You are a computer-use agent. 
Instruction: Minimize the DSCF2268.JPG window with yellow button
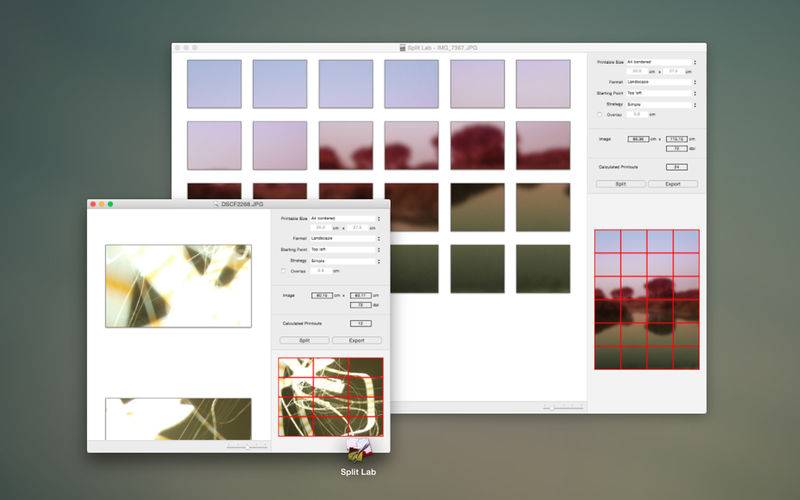(x=101, y=203)
